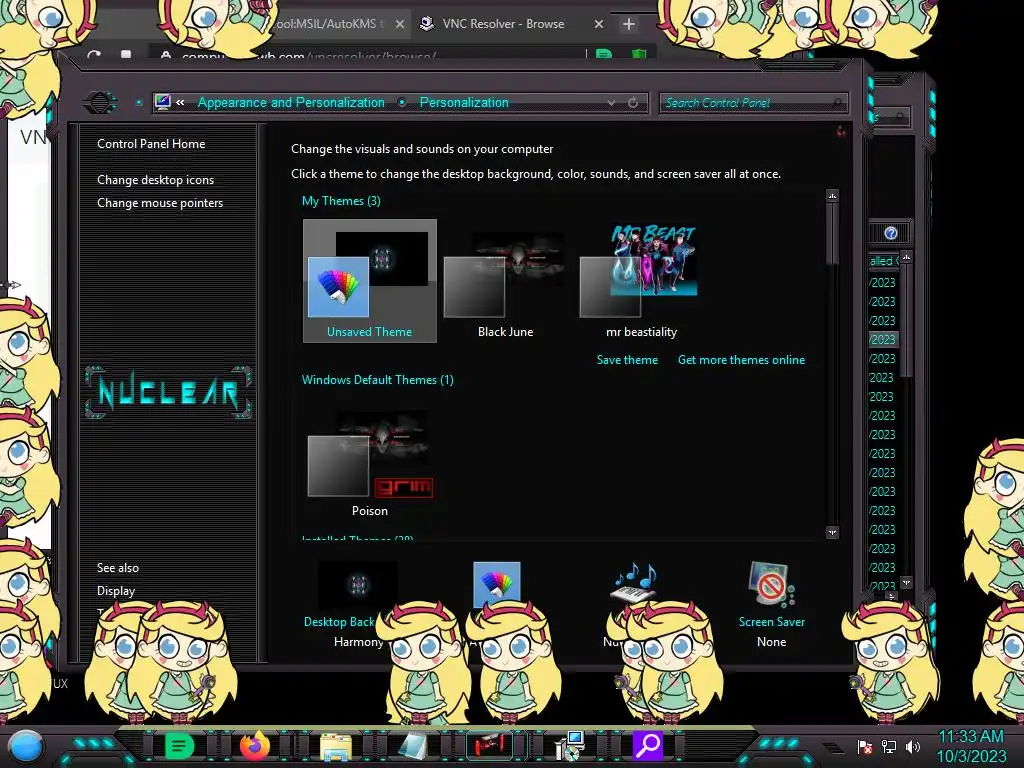Open a new browser tab with plus button
The width and height of the screenshot is (1024, 768).
[628, 24]
